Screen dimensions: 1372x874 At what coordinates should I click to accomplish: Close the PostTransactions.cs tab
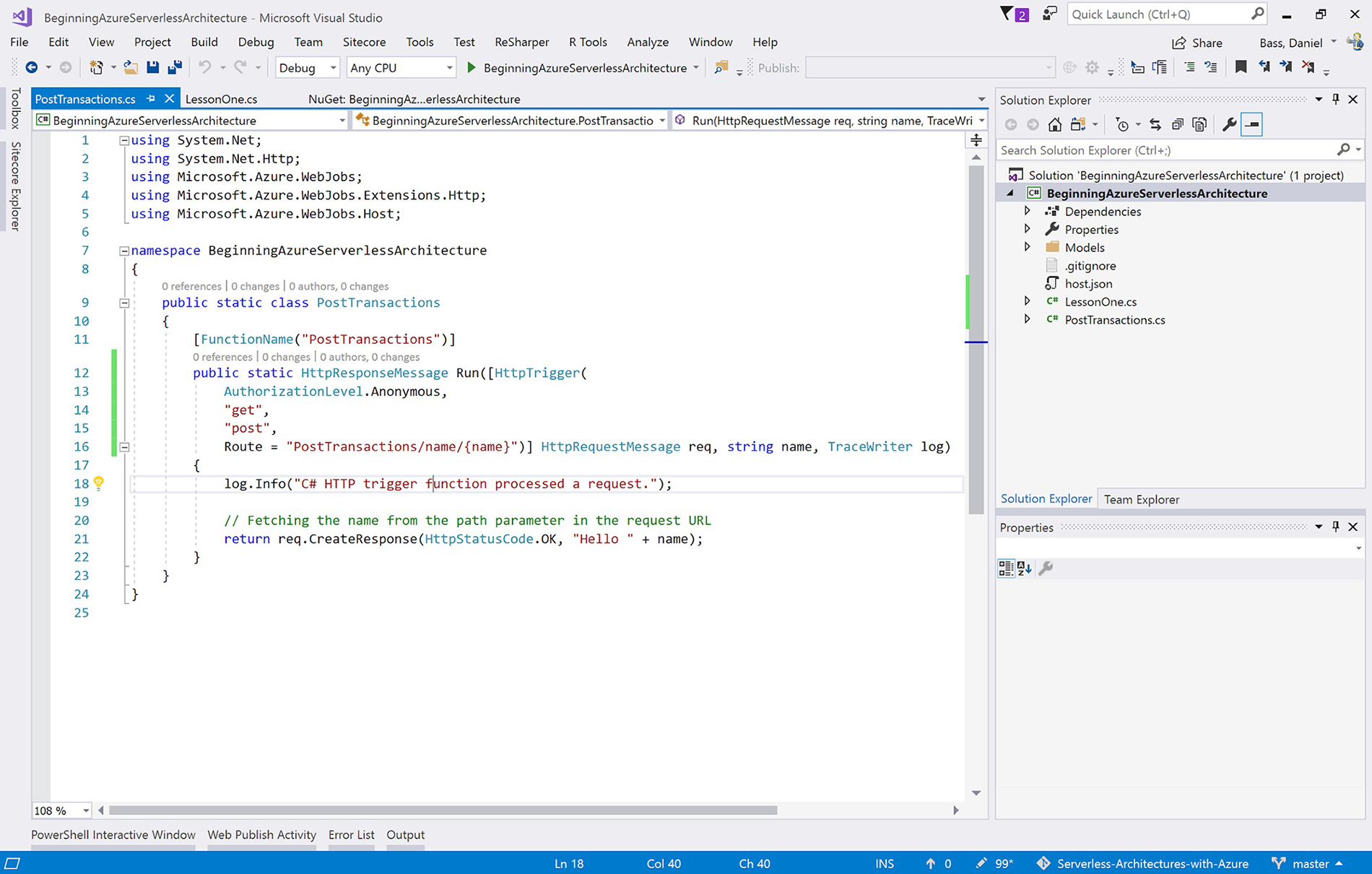[169, 98]
